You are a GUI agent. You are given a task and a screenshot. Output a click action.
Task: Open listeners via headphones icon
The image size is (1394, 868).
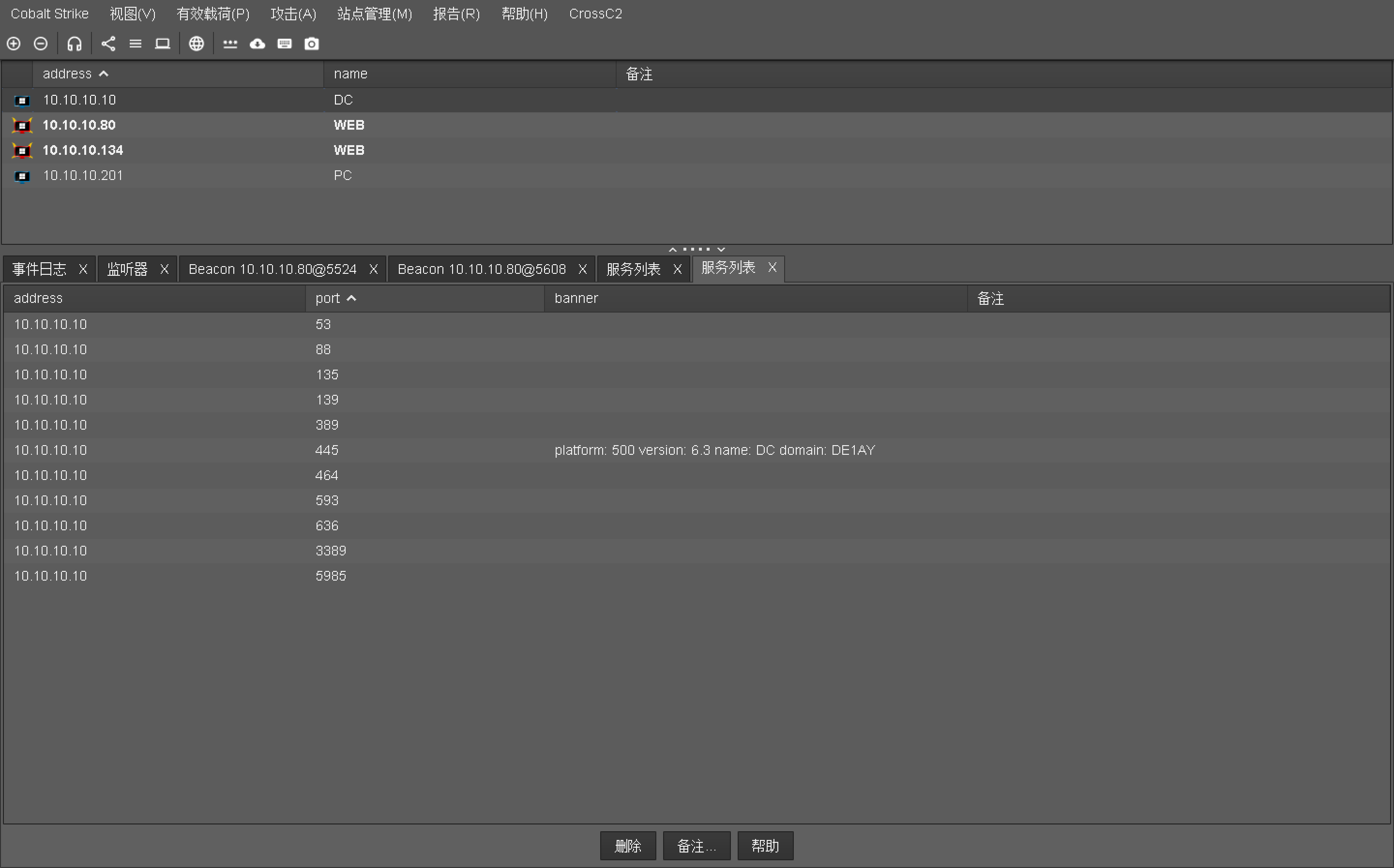(75, 44)
